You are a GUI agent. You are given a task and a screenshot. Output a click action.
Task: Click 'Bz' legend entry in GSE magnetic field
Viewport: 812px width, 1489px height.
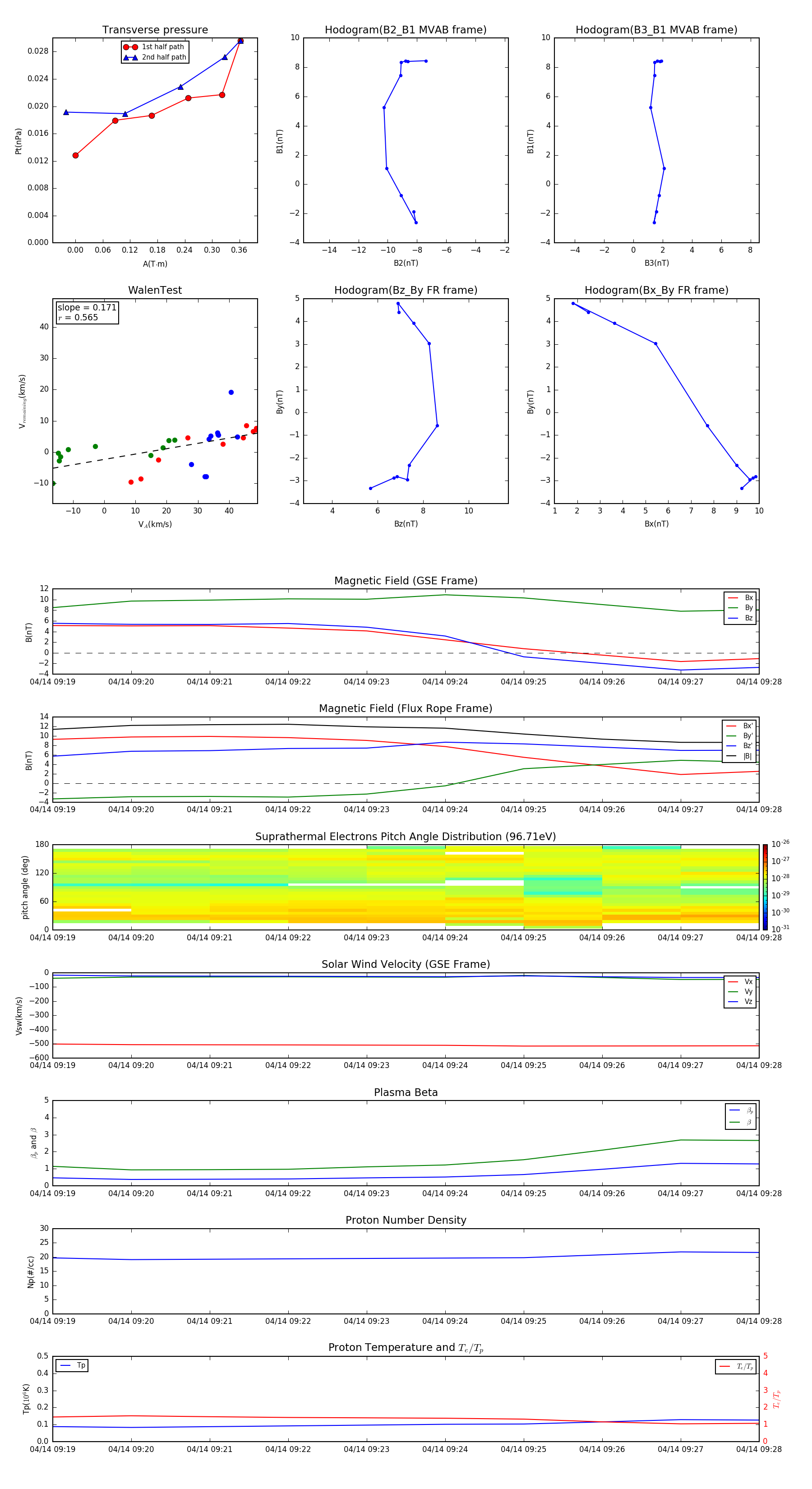[x=740, y=618]
